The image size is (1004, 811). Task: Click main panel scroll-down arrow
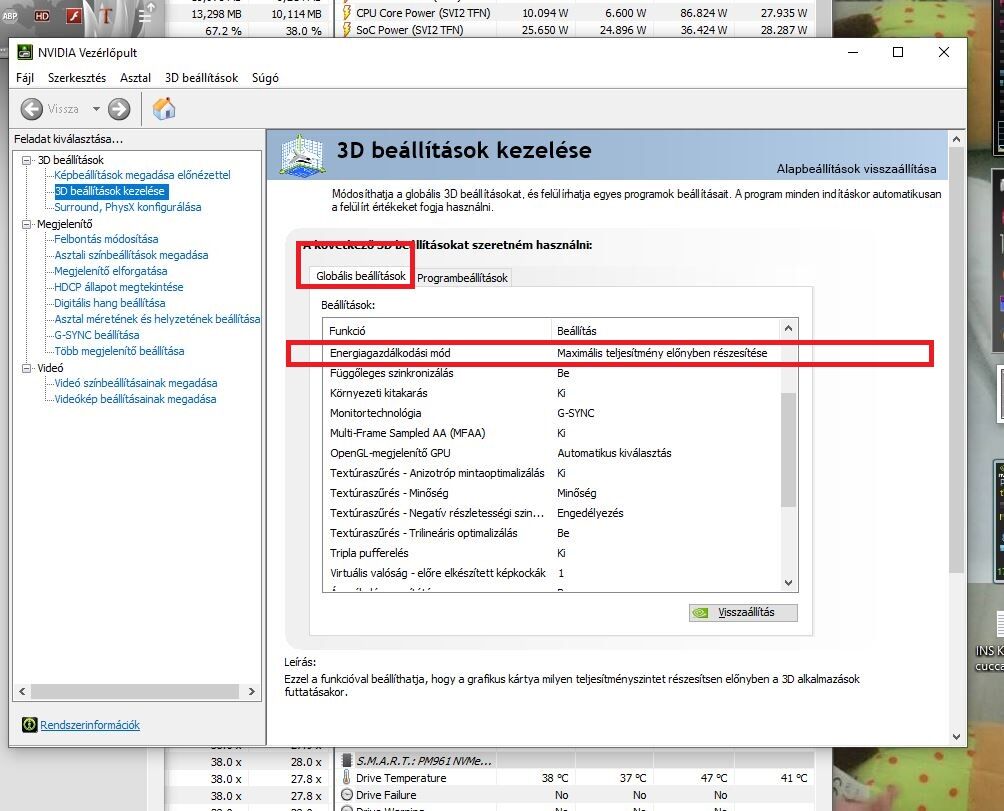pyautogui.click(x=956, y=737)
